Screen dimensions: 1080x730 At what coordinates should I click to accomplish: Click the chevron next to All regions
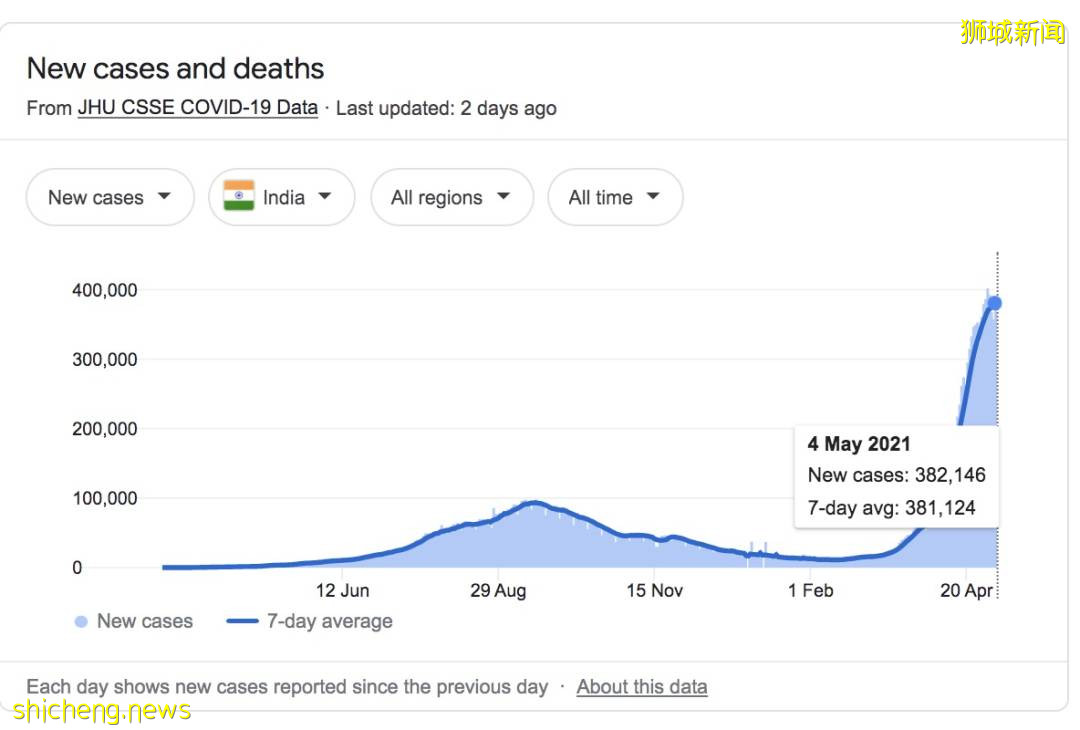(505, 198)
